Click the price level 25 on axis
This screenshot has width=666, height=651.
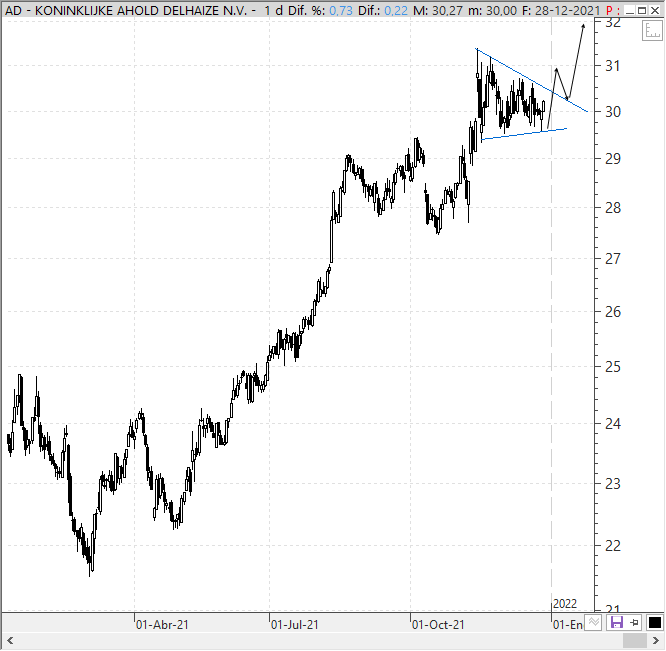point(613,367)
